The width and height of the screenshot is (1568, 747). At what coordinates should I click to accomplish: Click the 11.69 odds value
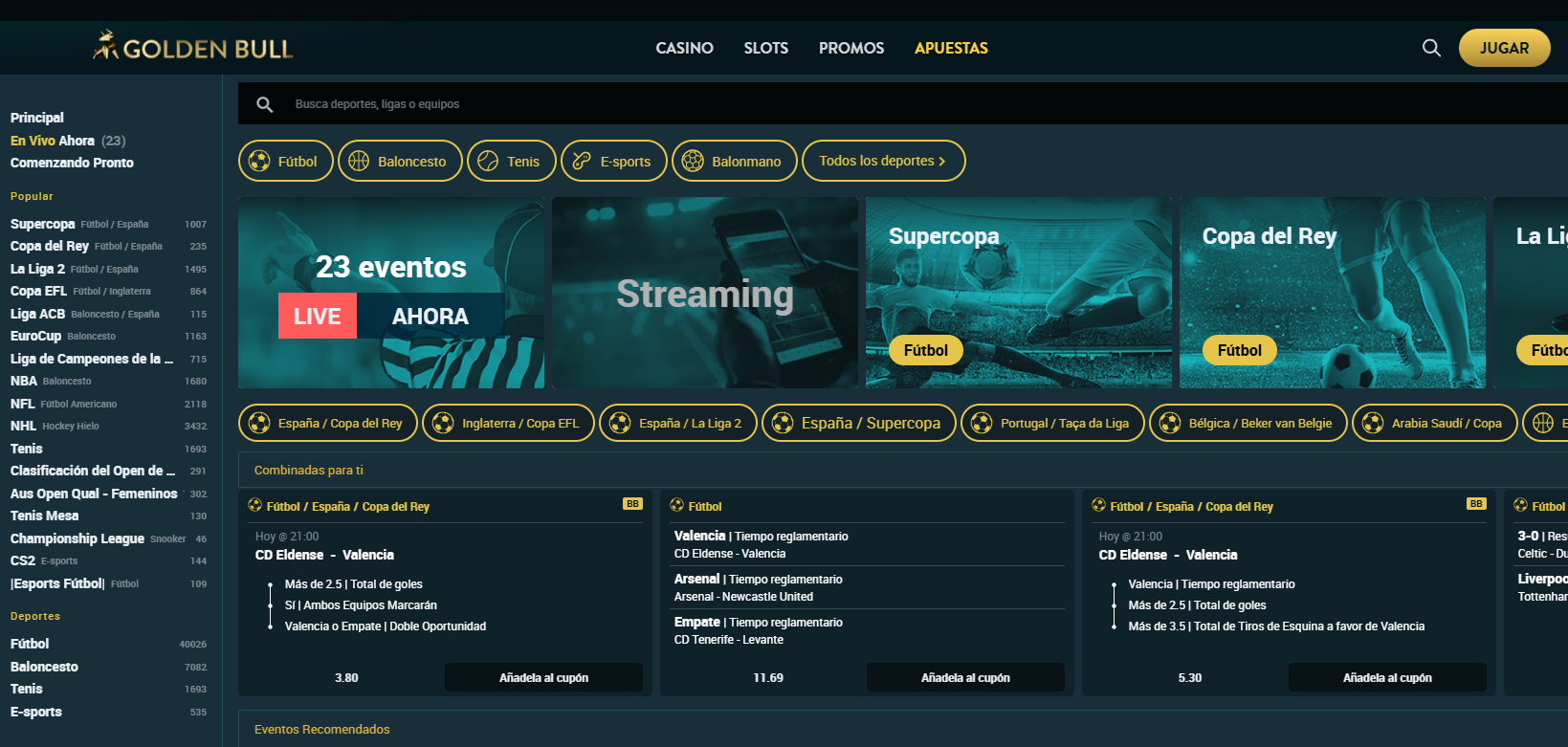click(768, 677)
